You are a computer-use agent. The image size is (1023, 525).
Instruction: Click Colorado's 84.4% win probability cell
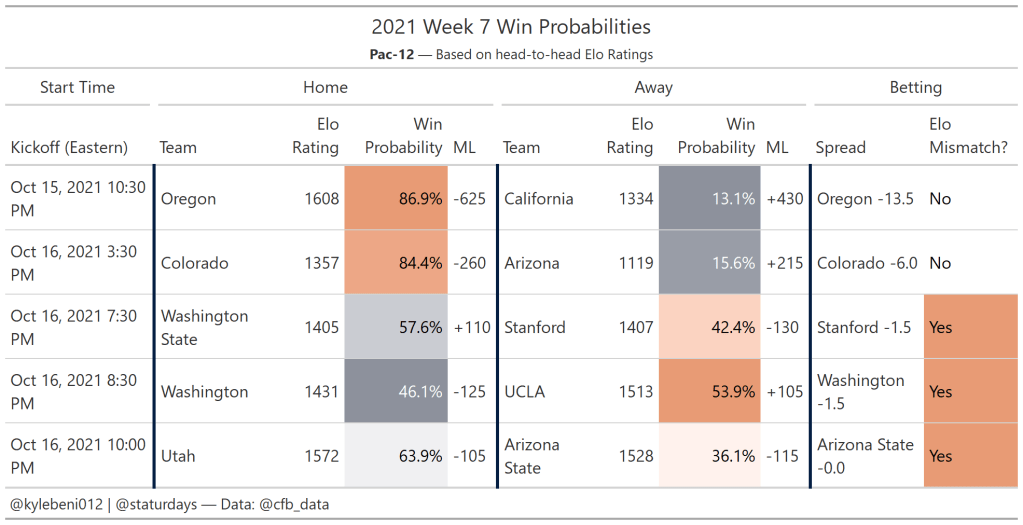pos(395,263)
